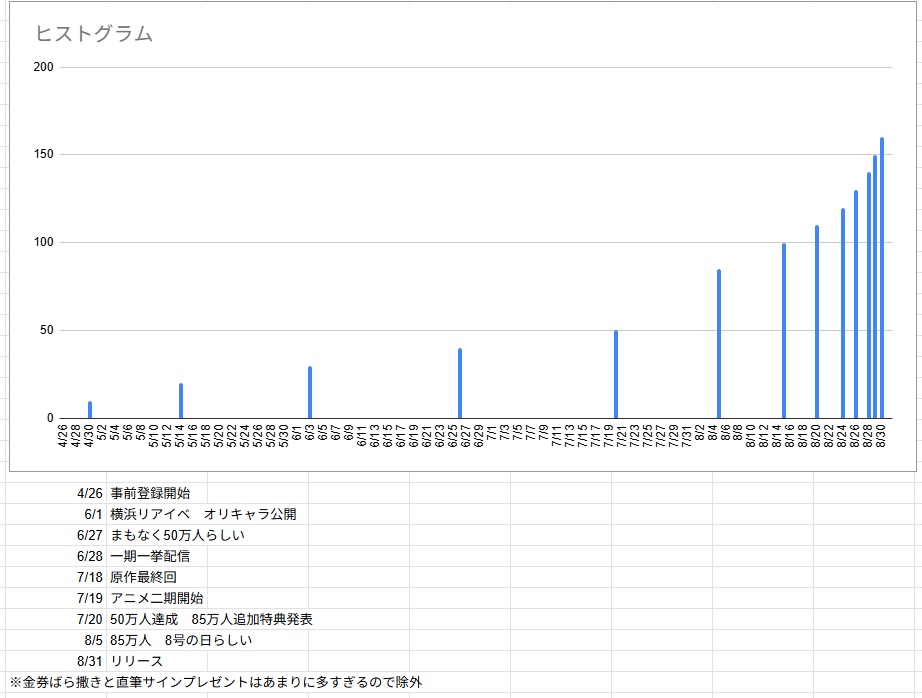The image size is (922, 698).
Task: Select the リリース cell
Action: click(x=137, y=661)
